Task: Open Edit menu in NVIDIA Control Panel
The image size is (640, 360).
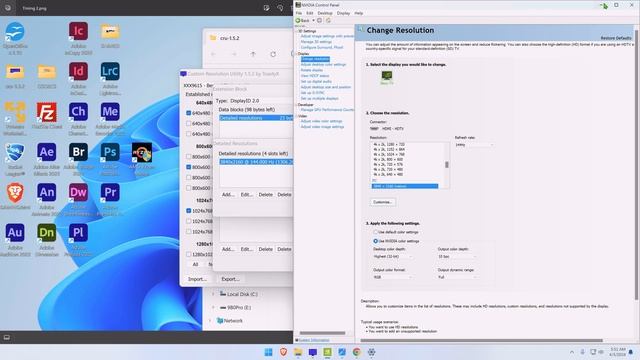Action: (x=309, y=13)
